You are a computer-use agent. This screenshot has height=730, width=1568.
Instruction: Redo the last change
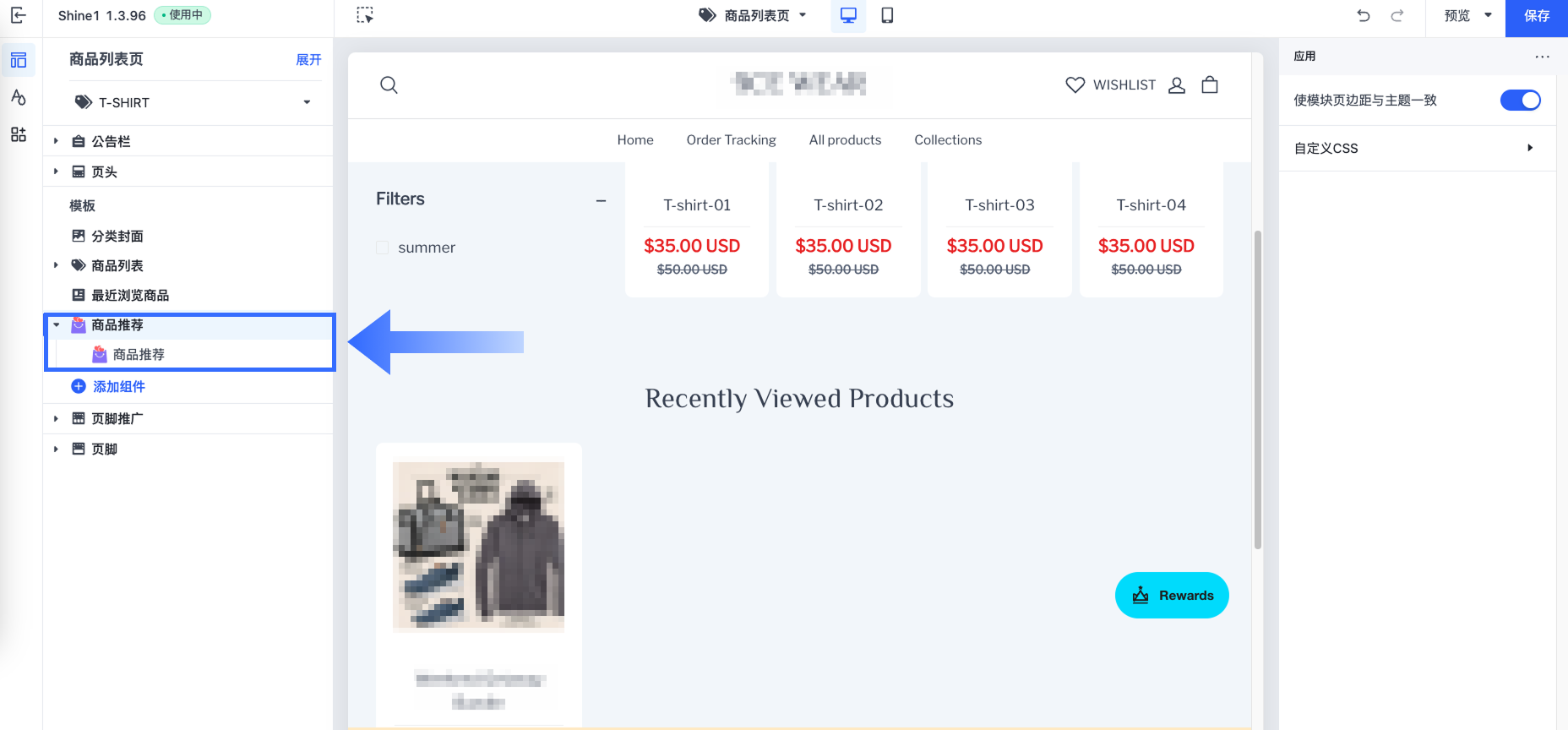1397,15
